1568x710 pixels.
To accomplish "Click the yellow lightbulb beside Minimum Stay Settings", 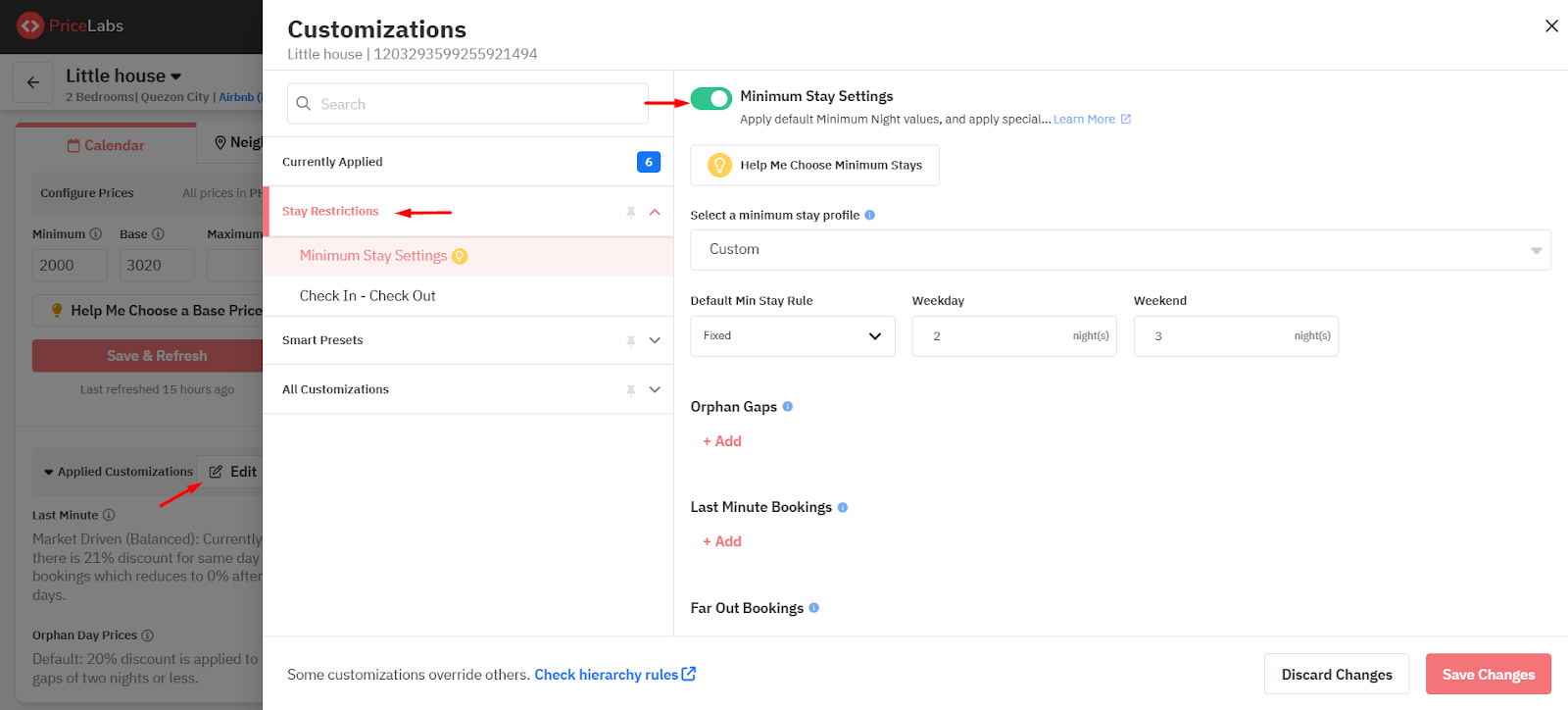I will 460,256.
